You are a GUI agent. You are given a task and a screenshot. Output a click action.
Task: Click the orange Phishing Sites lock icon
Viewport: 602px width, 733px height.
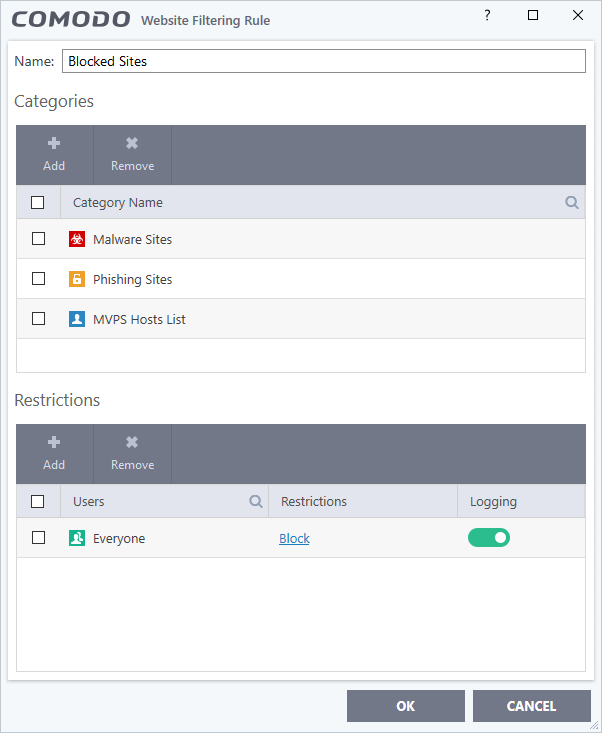77,280
